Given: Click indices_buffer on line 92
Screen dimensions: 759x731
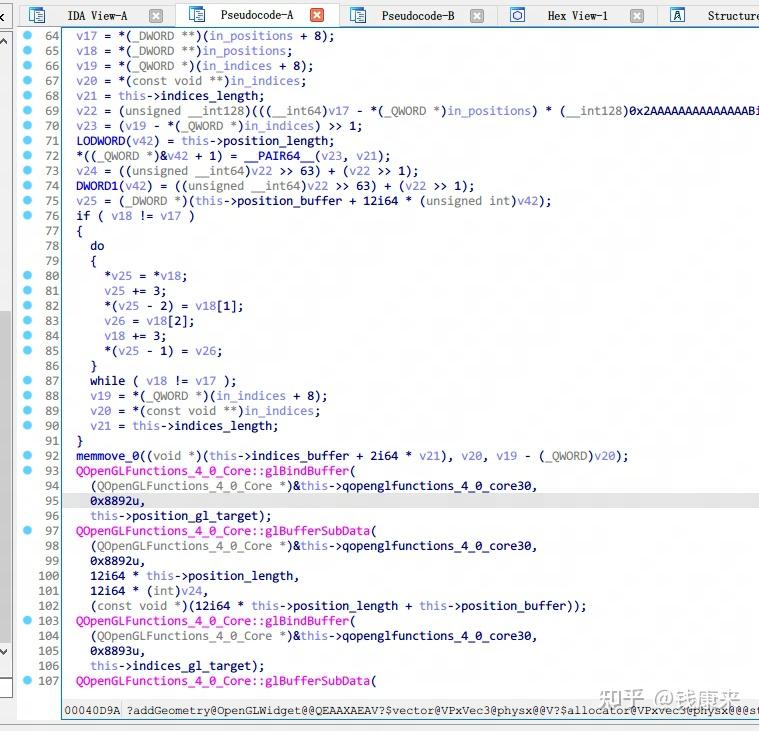Looking at the screenshot, I should pos(300,456).
